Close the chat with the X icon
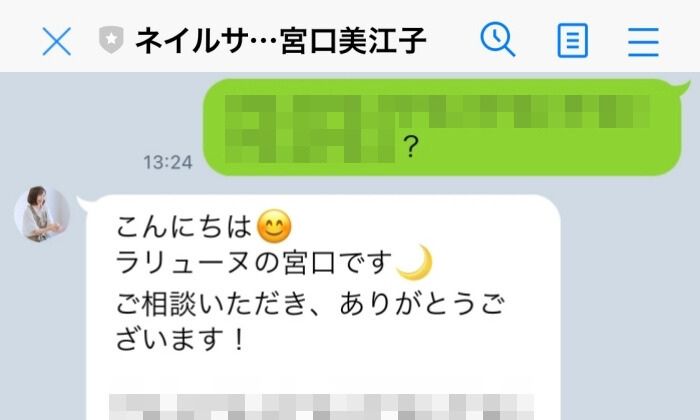Screen dimensions: 700x420 pyautogui.click(x=57, y=41)
